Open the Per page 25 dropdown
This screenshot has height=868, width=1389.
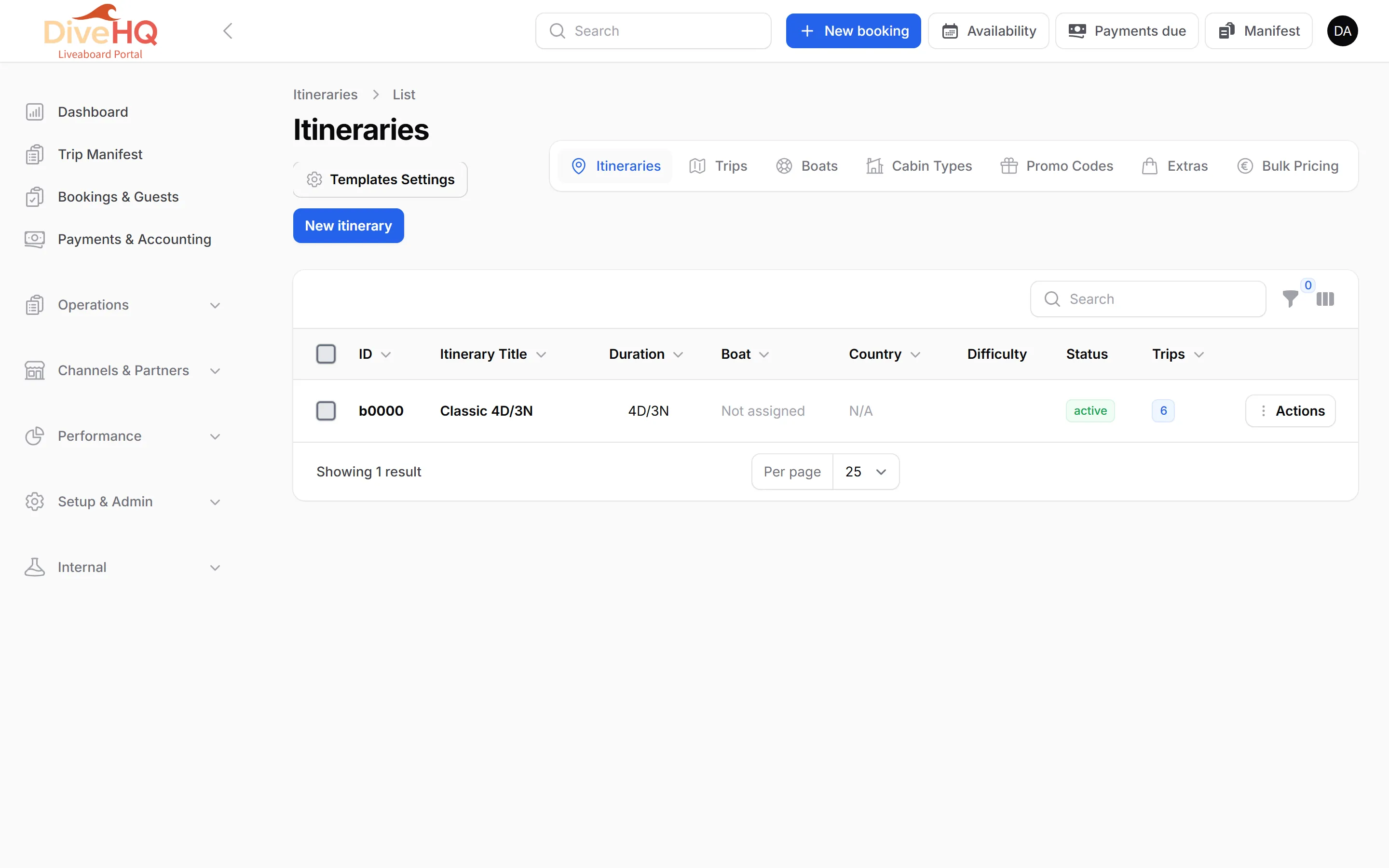point(866,472)
